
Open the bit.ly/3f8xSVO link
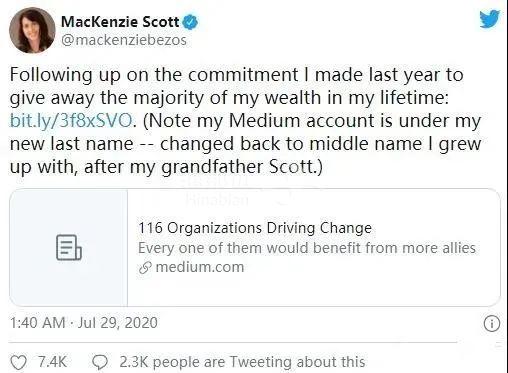pyautogui.click(x=71, y=120)
